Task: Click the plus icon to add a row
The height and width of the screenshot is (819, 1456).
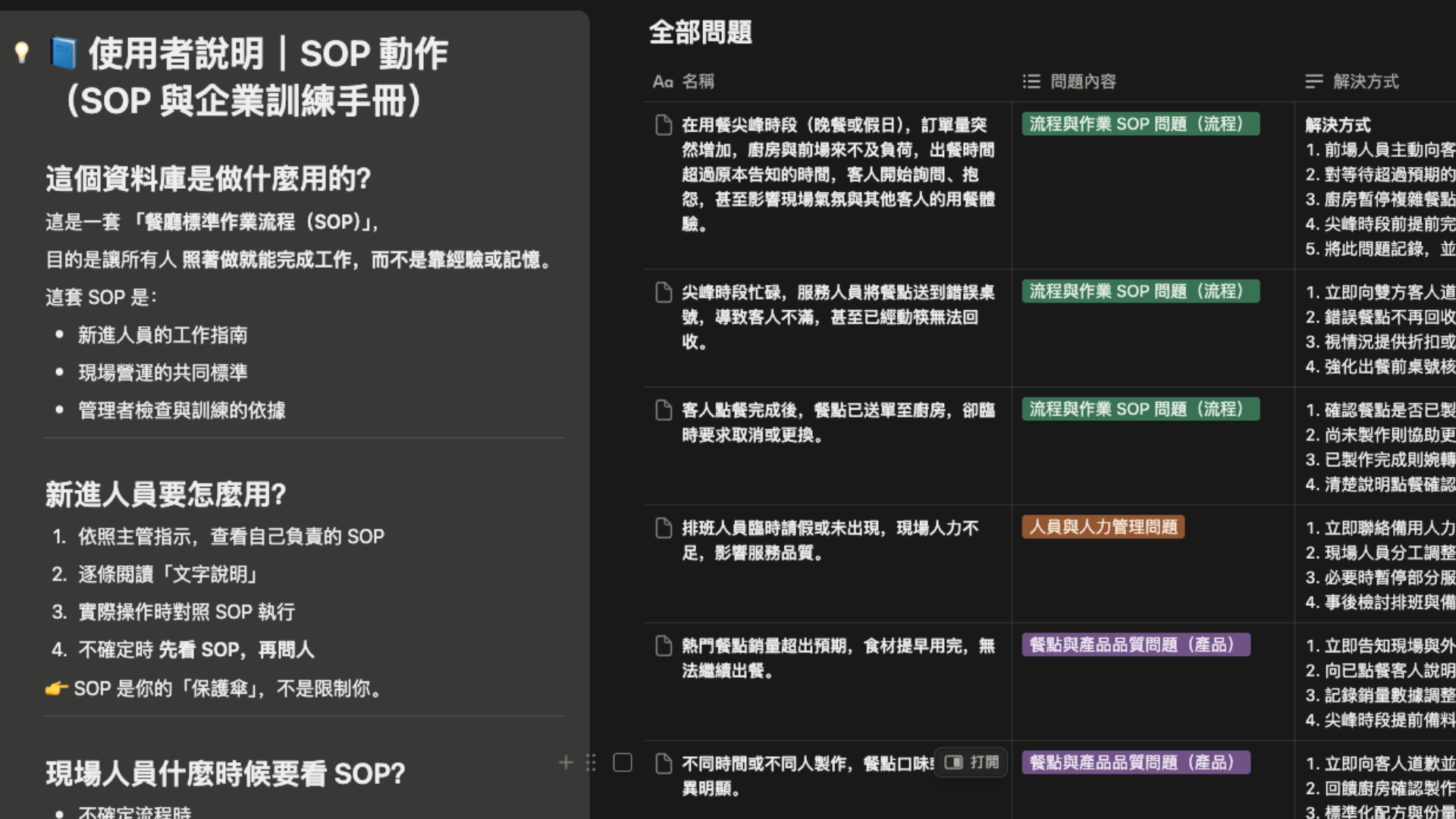Action: pos(566,762)
